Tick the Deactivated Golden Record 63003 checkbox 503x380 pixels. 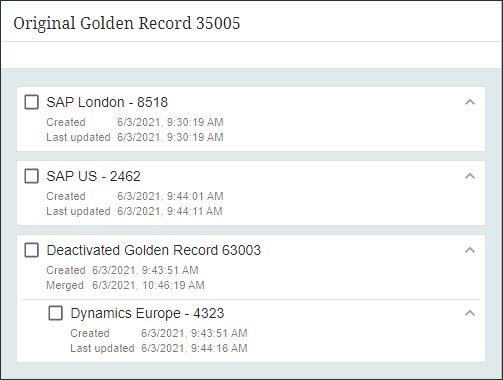(32, 250)
